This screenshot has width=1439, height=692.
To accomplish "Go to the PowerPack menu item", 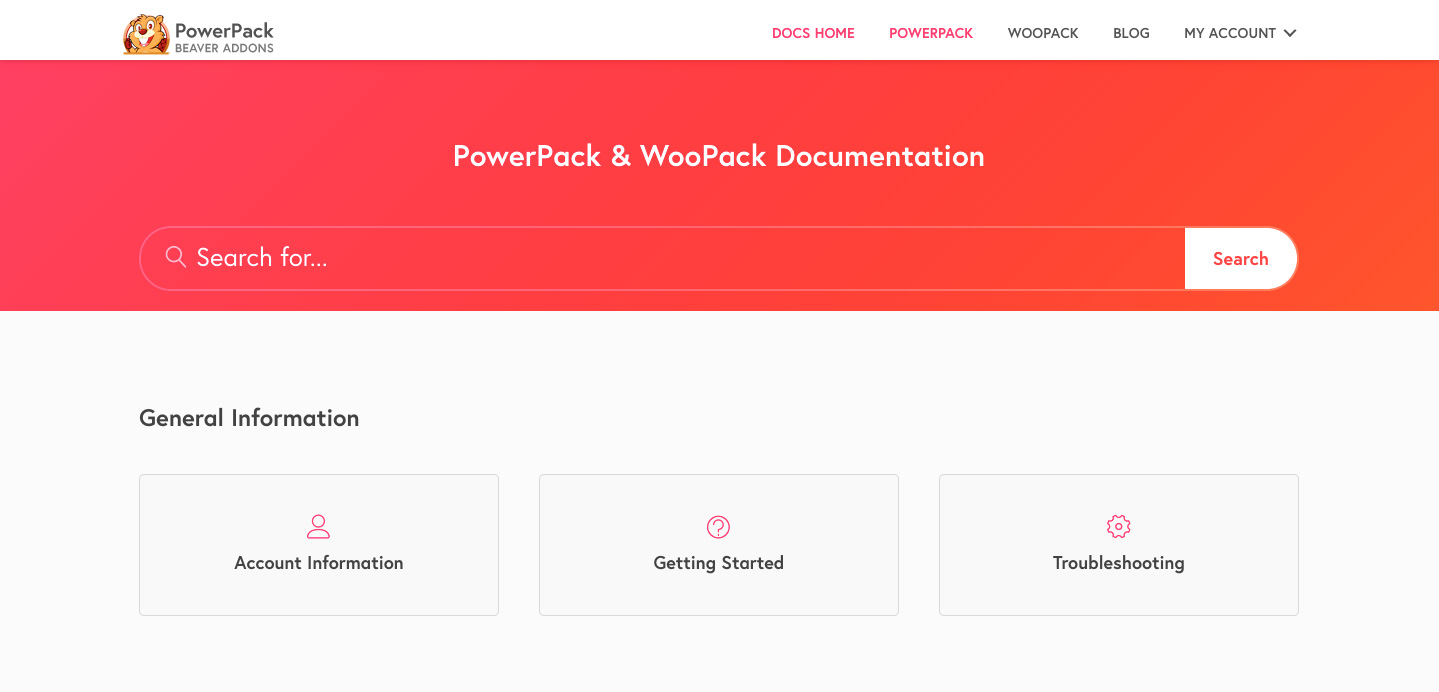I will pos(931,33).
